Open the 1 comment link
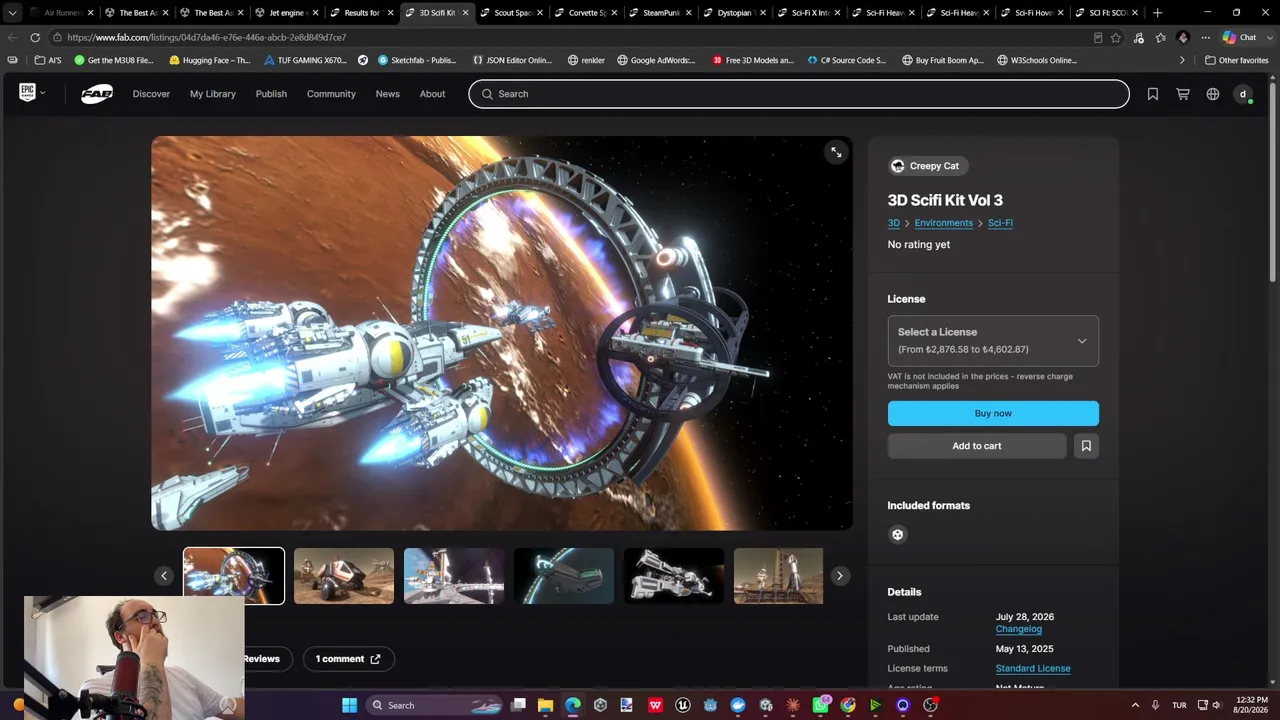This screenshot has height=720, width=1280. click(x=348, y=659)
